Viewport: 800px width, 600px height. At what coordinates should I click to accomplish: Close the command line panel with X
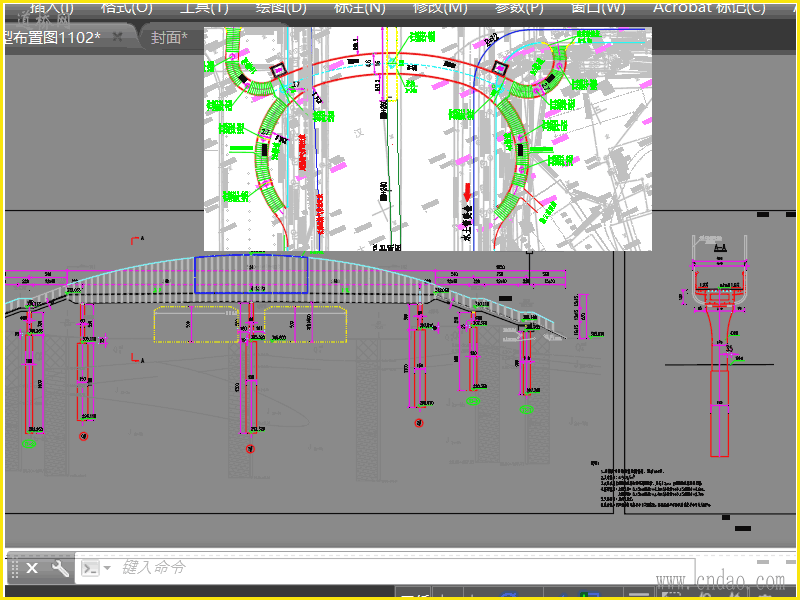click(32, 569)
